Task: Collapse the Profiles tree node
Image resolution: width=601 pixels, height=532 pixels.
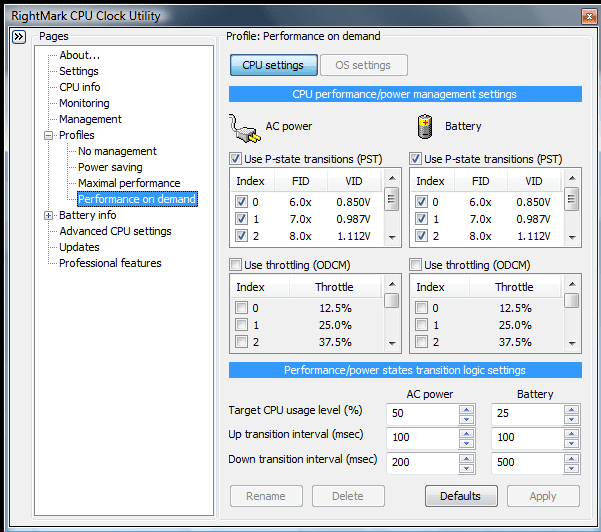Action: 48,135
